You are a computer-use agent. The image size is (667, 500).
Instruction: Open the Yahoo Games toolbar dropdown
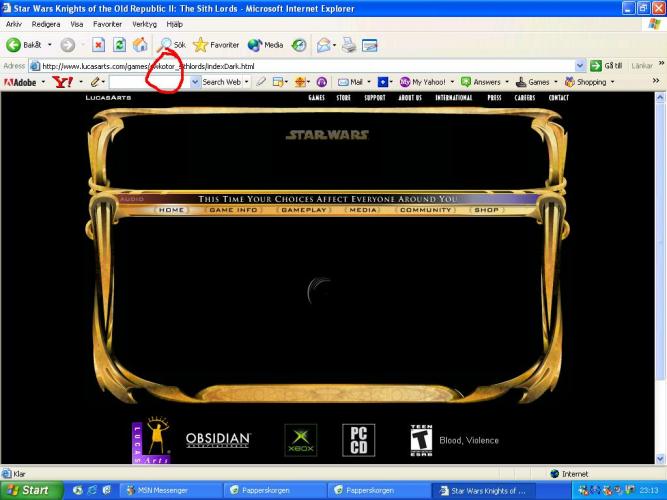(534, 82)
